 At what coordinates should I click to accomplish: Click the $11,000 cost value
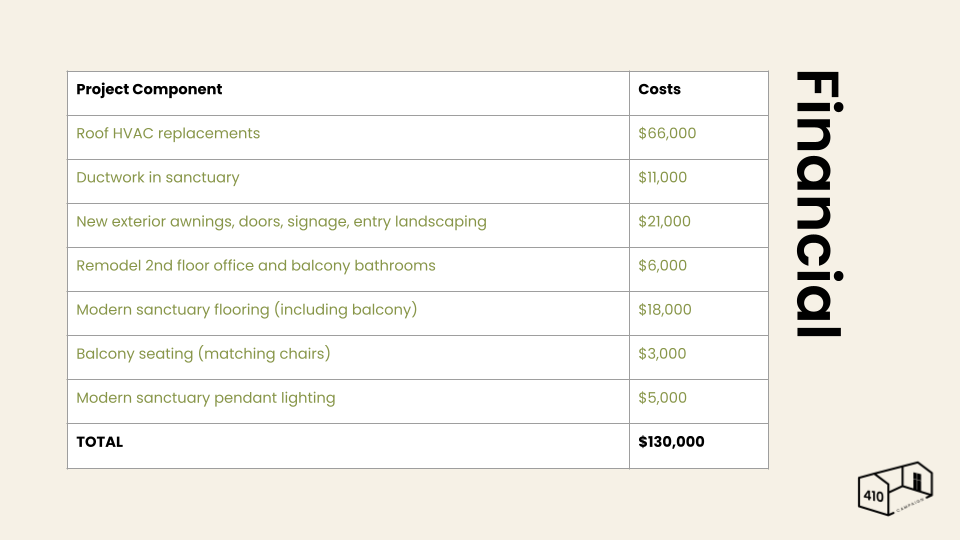click(662, 178)
